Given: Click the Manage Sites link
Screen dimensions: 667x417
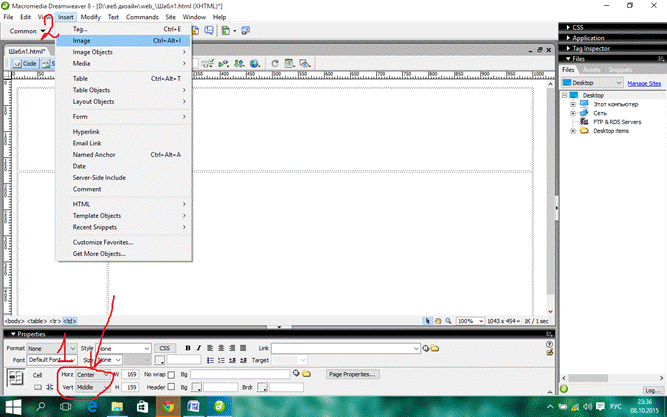Looking at the screenshot, I should [x=644, y=83].
